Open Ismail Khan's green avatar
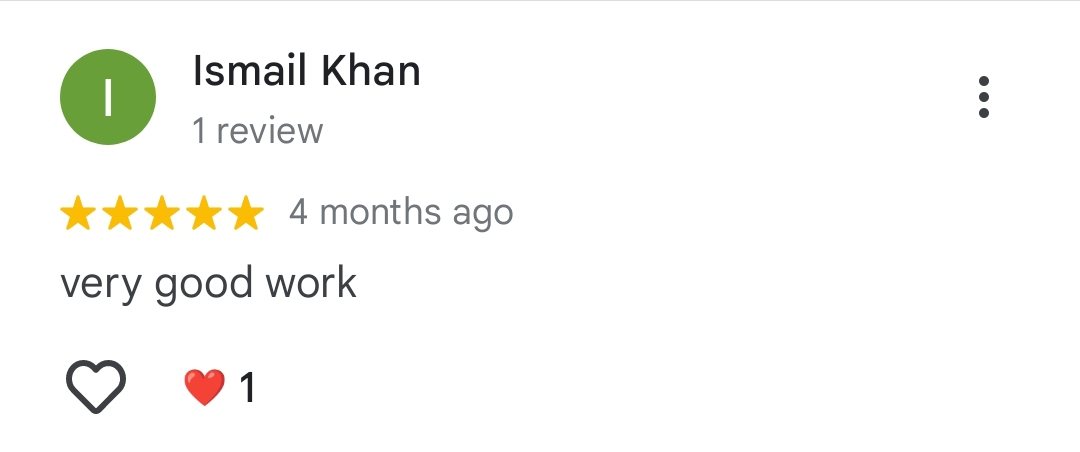 pyautogui.click(x=108, y=97)
